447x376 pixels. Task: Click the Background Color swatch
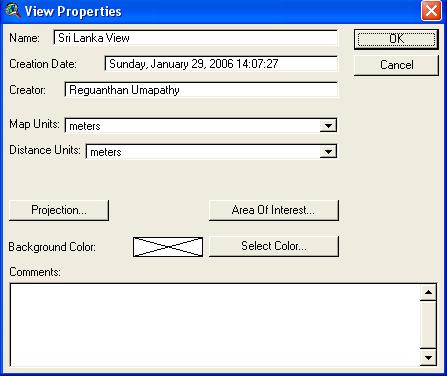point(168,247)
